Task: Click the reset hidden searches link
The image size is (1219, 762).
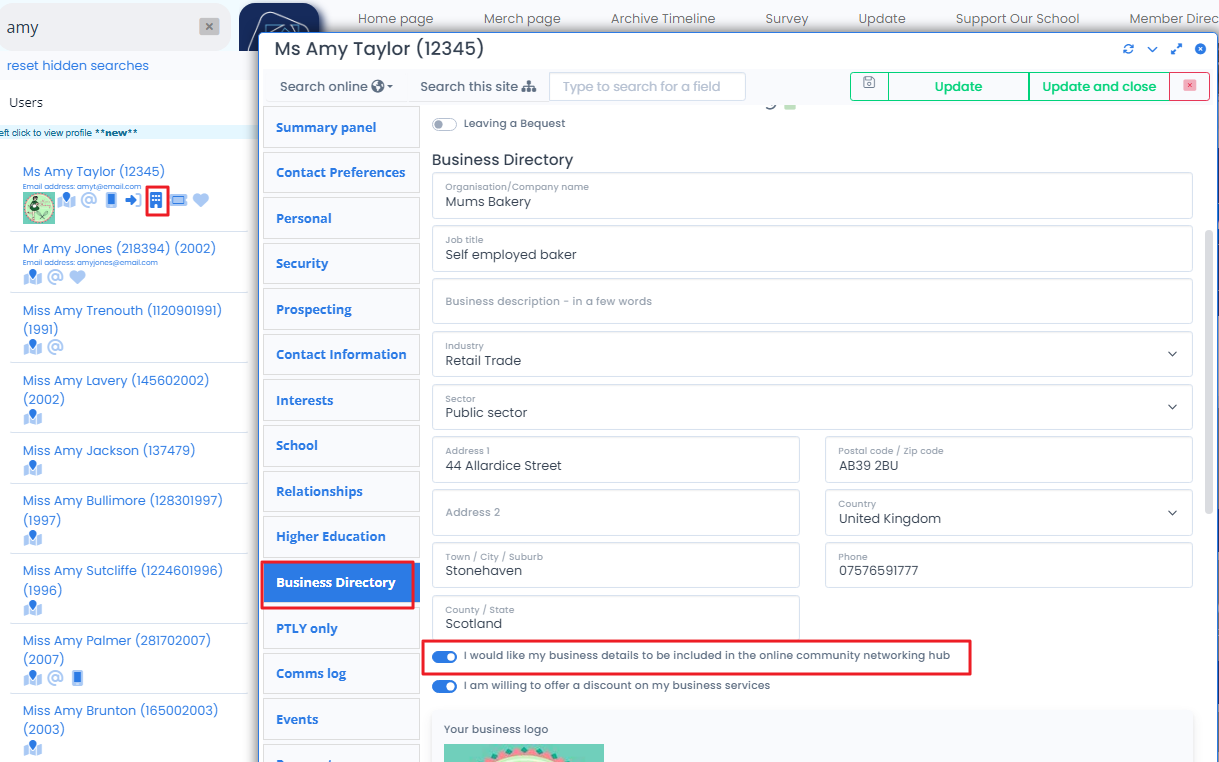Action: click(x=78, y=66)
